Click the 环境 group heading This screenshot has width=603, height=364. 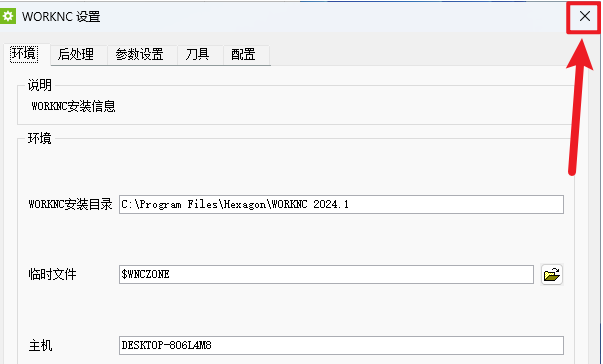(40, 138)
